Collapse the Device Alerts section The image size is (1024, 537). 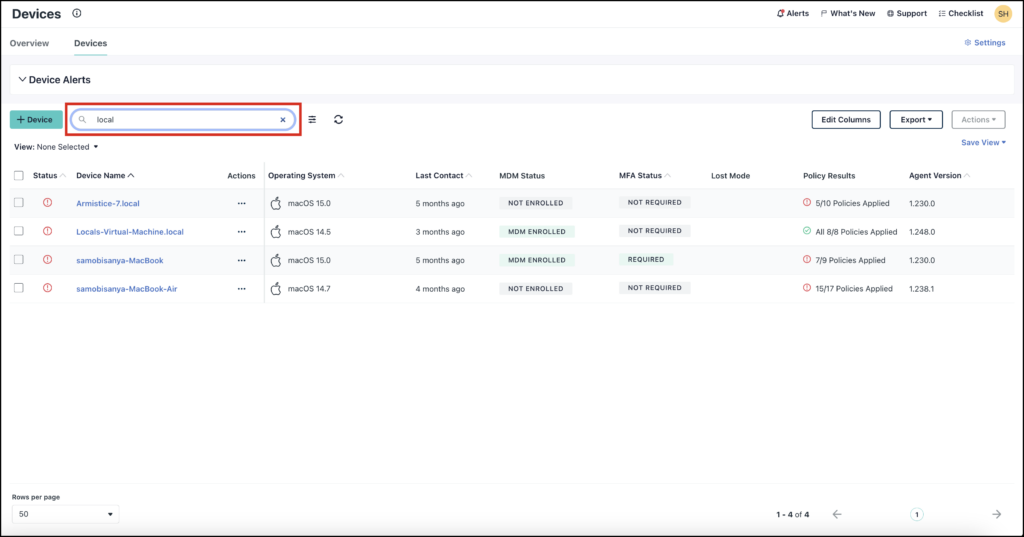point(23,80)
